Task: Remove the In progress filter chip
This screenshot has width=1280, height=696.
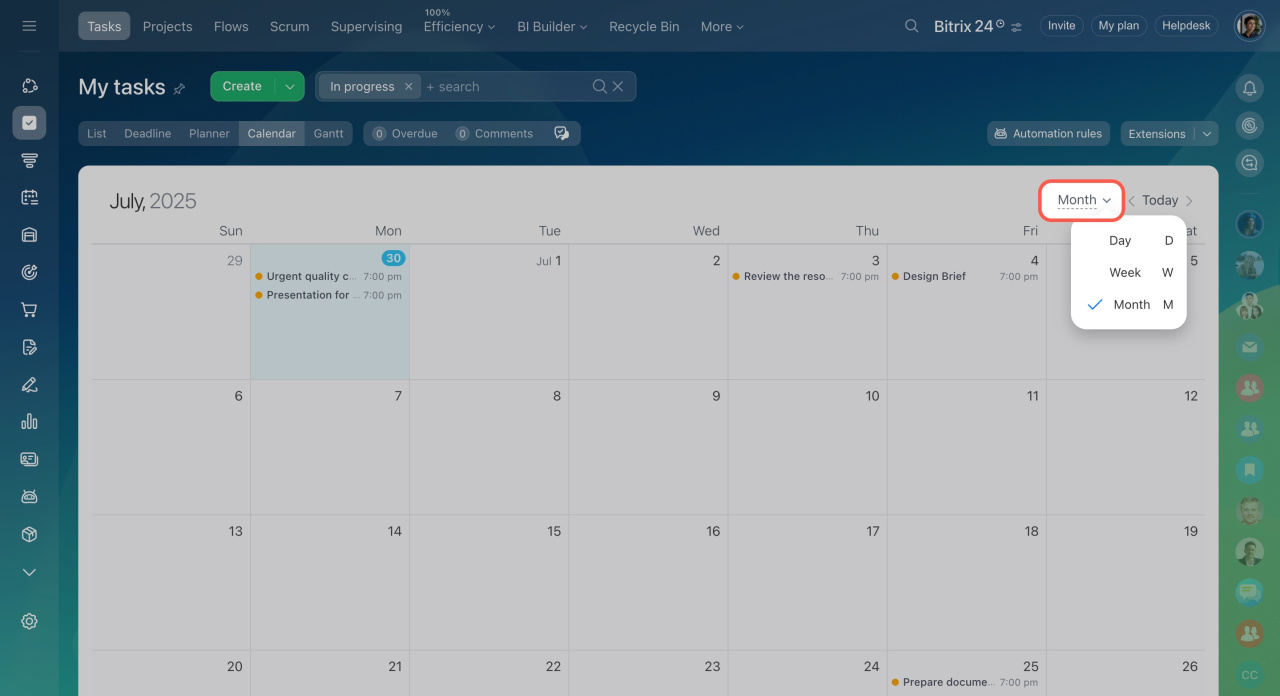Action: (408, 87)
